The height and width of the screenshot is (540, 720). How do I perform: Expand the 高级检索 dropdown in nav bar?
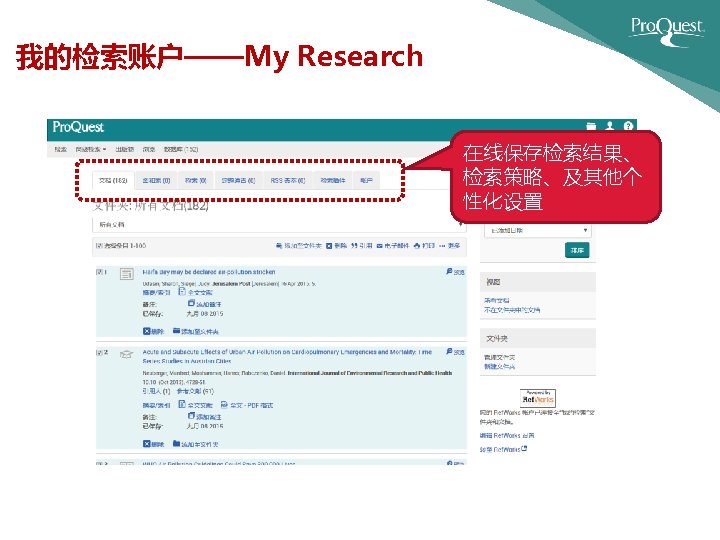(x=91, y=149)
